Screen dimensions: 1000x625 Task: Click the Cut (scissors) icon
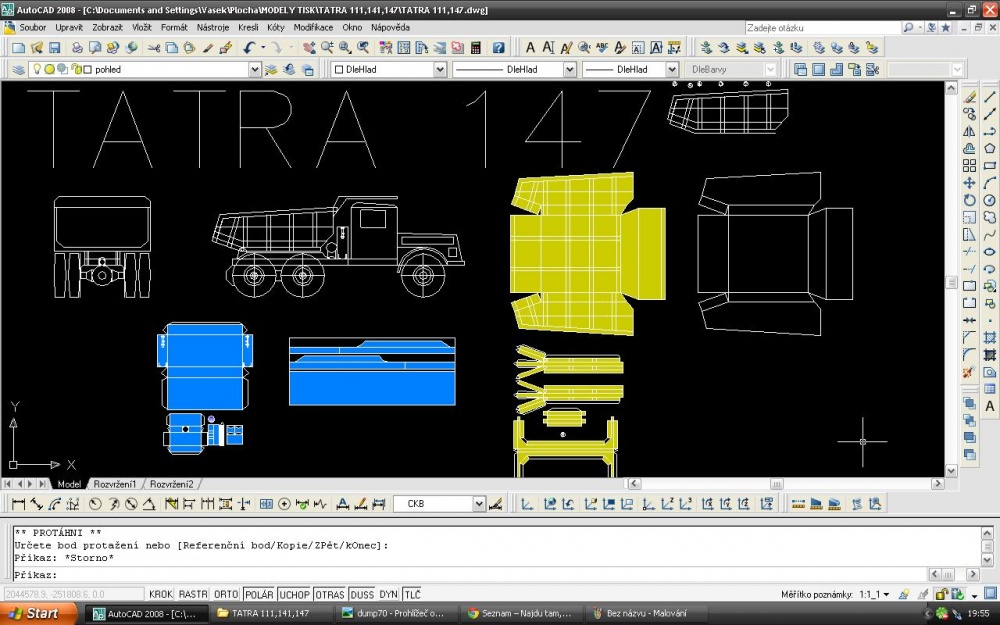click(x=154, y=48)
